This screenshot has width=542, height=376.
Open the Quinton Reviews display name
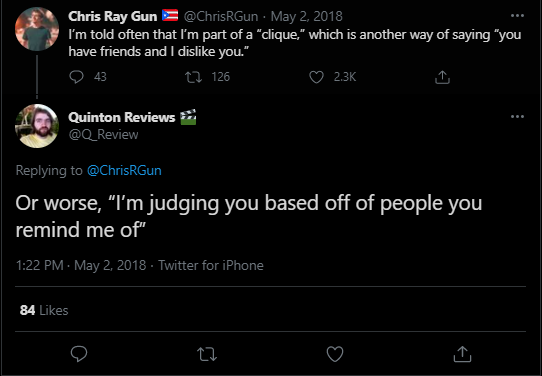pyautogui.click(x=122, y=117)
